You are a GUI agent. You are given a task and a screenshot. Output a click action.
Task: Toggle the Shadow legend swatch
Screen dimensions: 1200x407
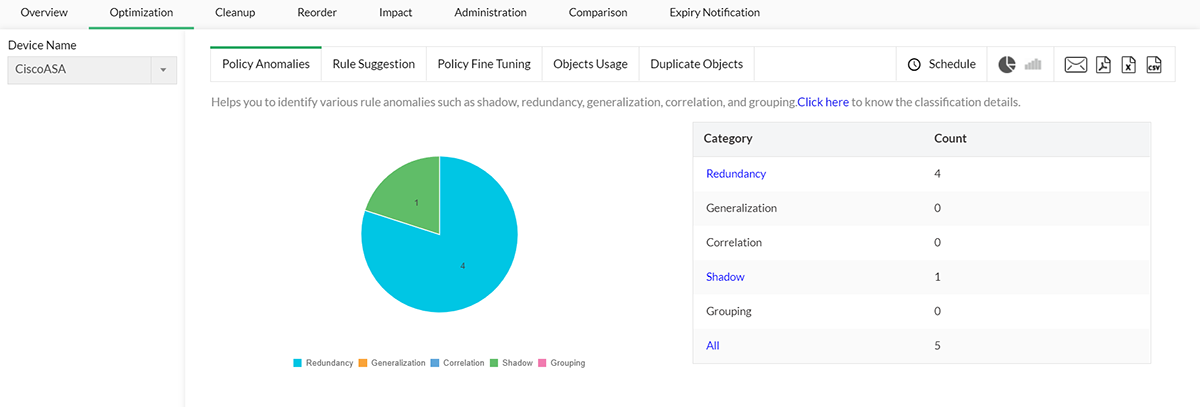tap(494, 363)
